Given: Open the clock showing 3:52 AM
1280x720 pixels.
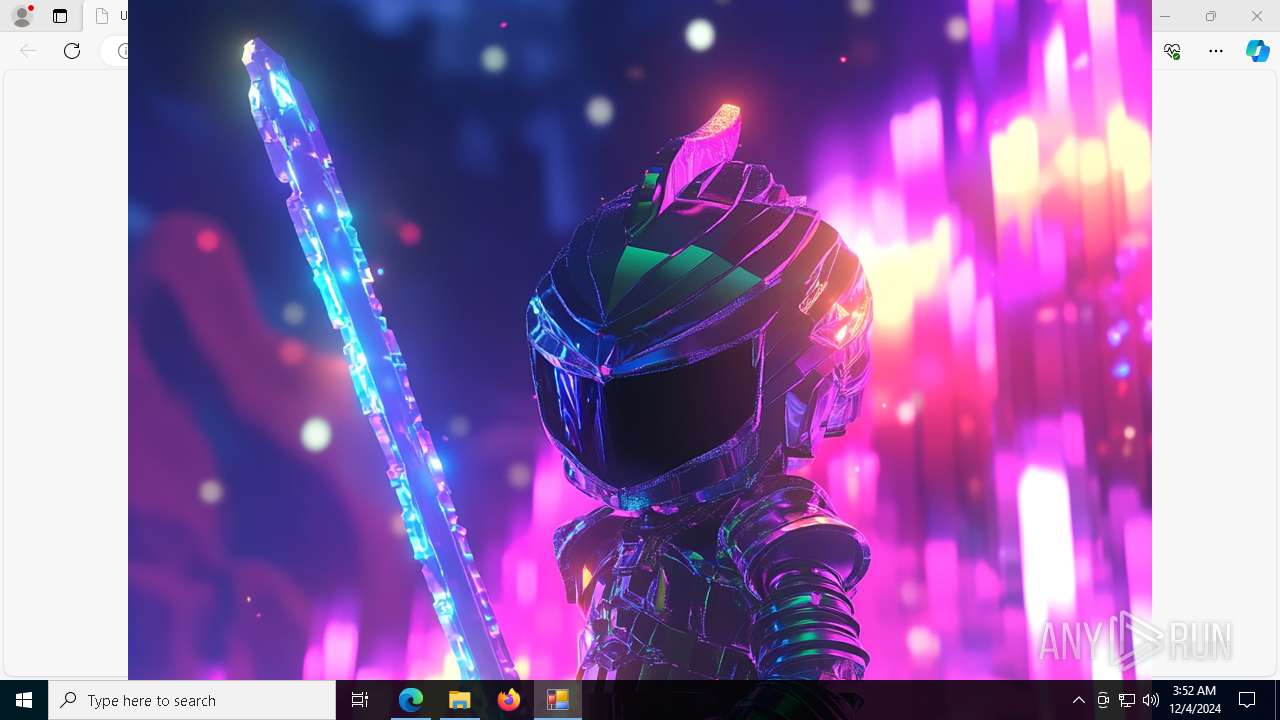Looking at the screenshot, I should pos(1194,700).
